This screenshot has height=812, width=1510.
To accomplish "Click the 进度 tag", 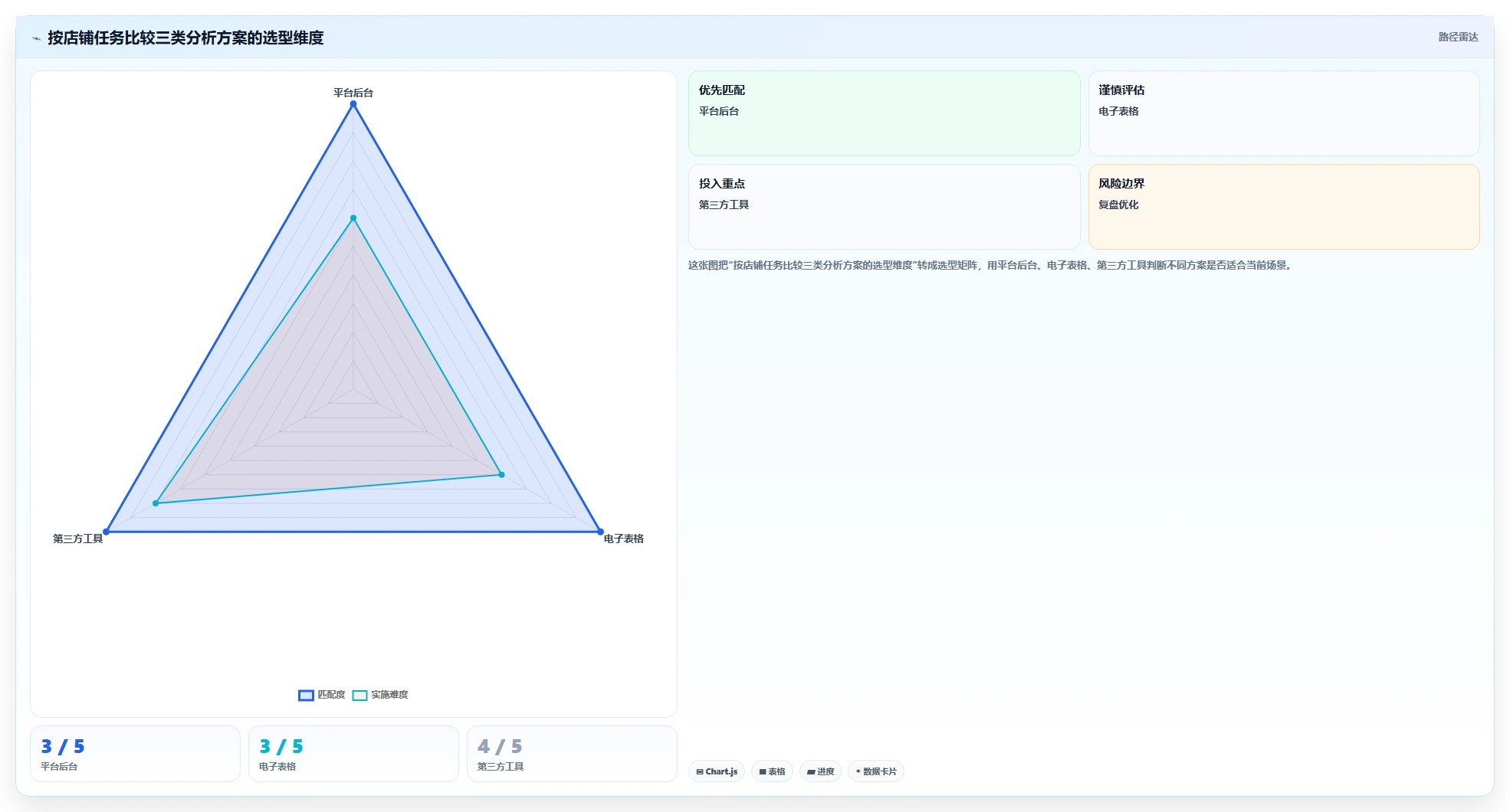I will pyautogui.click(x=820, y=771).
